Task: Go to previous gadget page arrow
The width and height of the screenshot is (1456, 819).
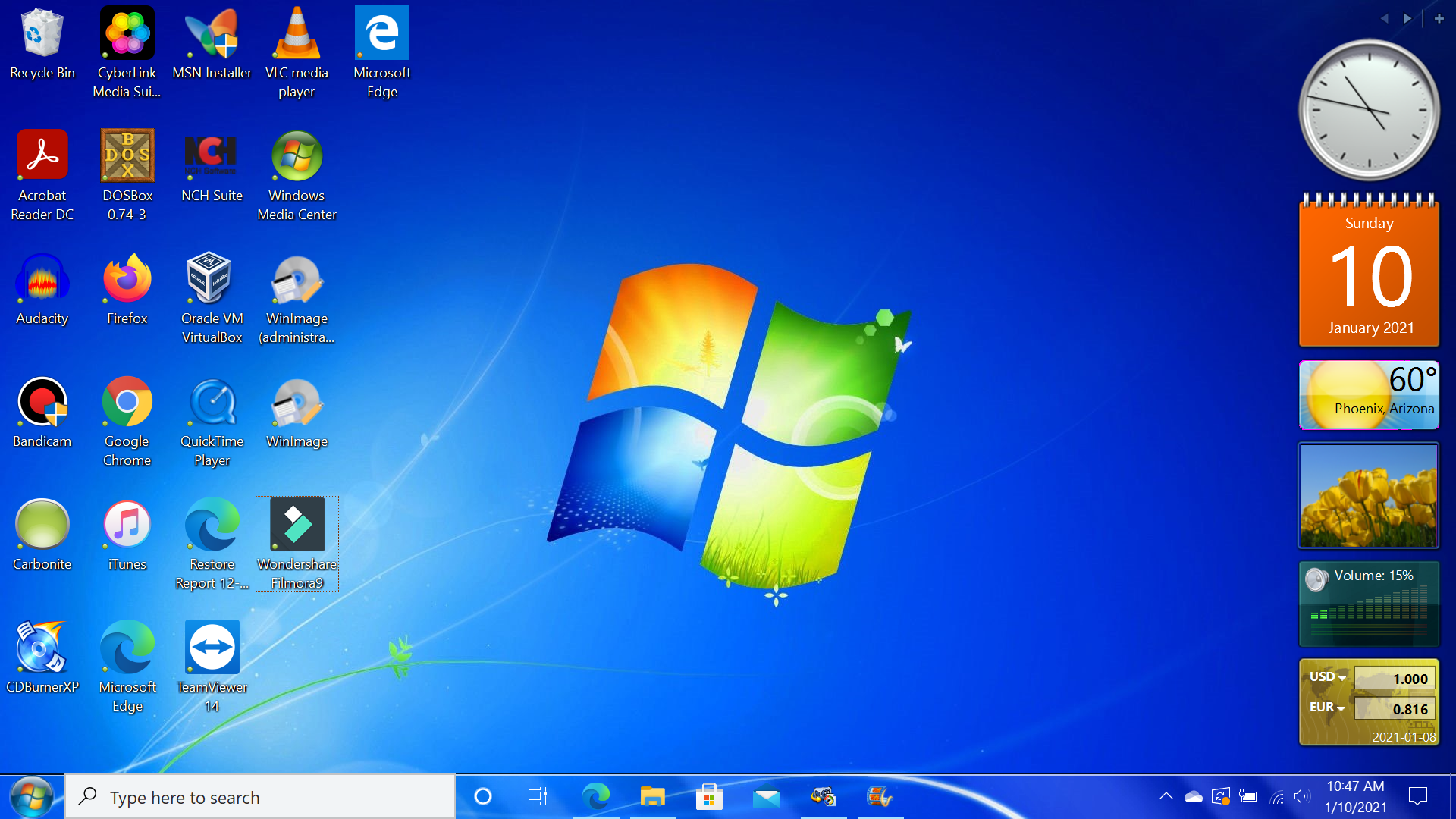Action: pos(1385,18)
